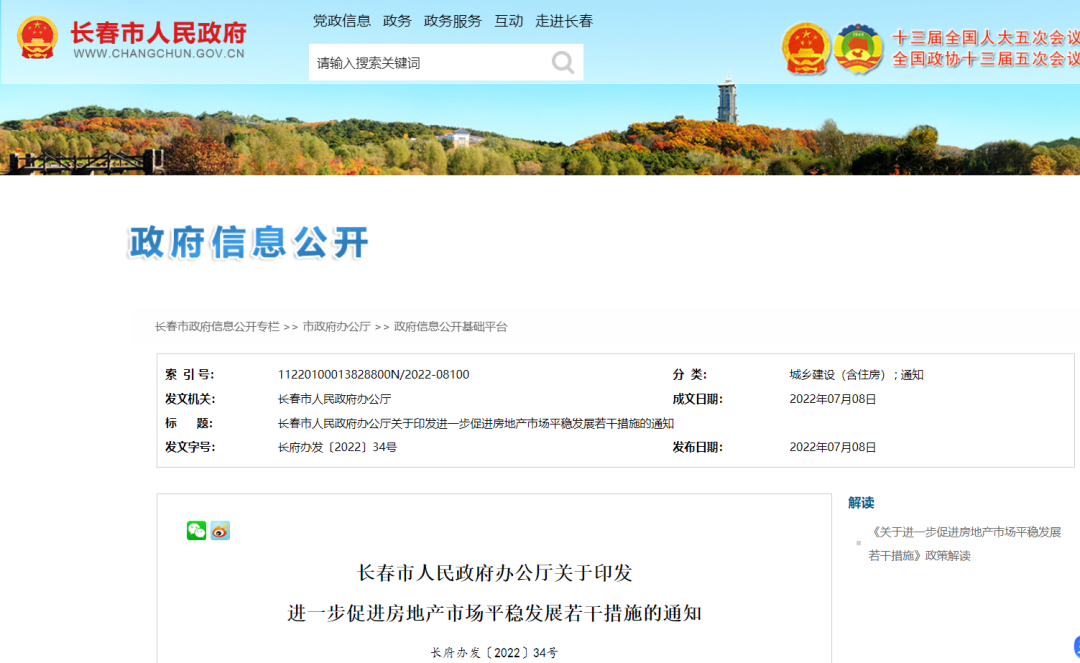Select the NPC session emblem banner icon
Image resolution: width=1080 pixels, height=663 pixels.
pos(806,47)
